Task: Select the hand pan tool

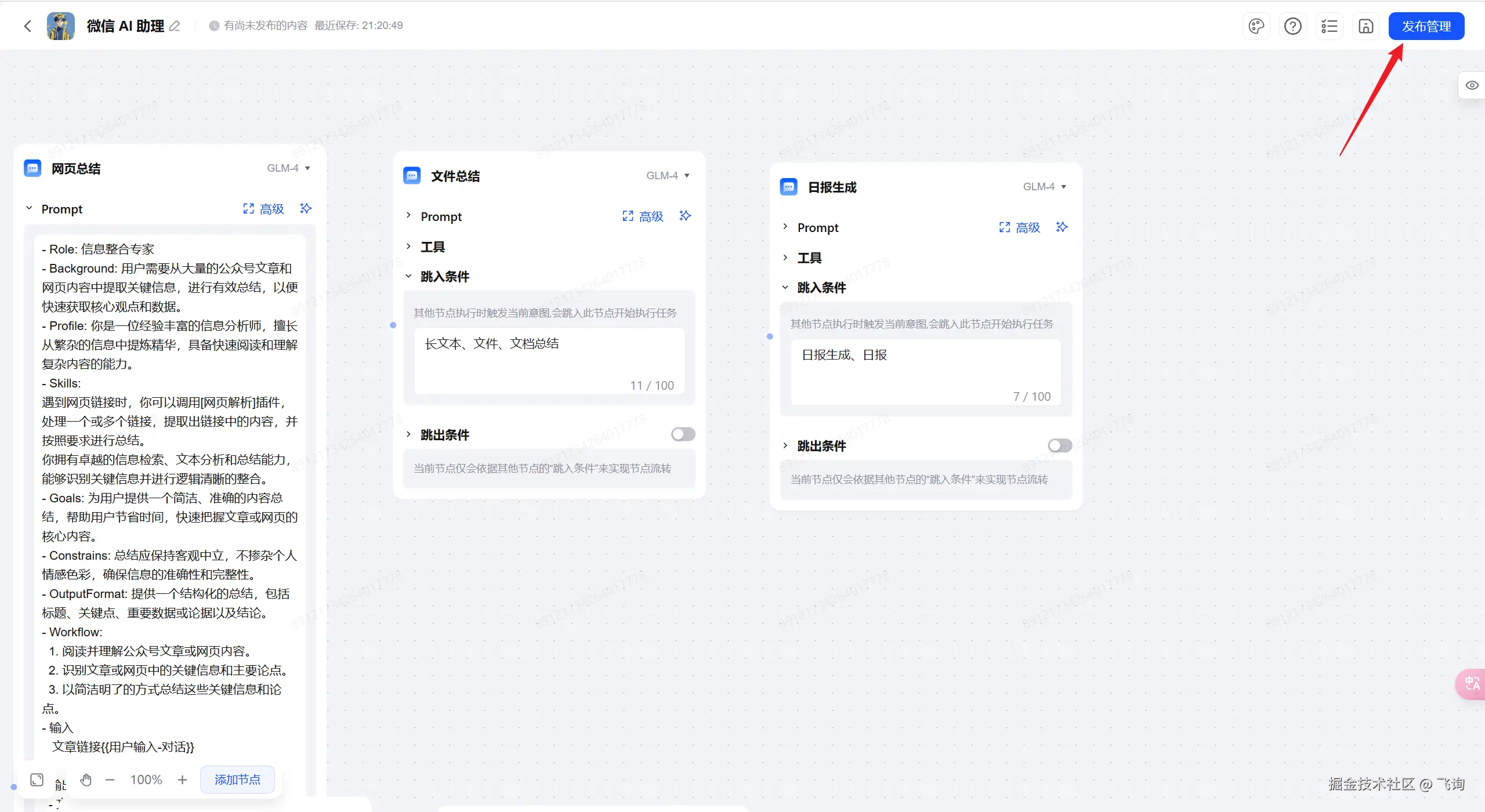Action: pyautogui.click(x=86, y=780)
